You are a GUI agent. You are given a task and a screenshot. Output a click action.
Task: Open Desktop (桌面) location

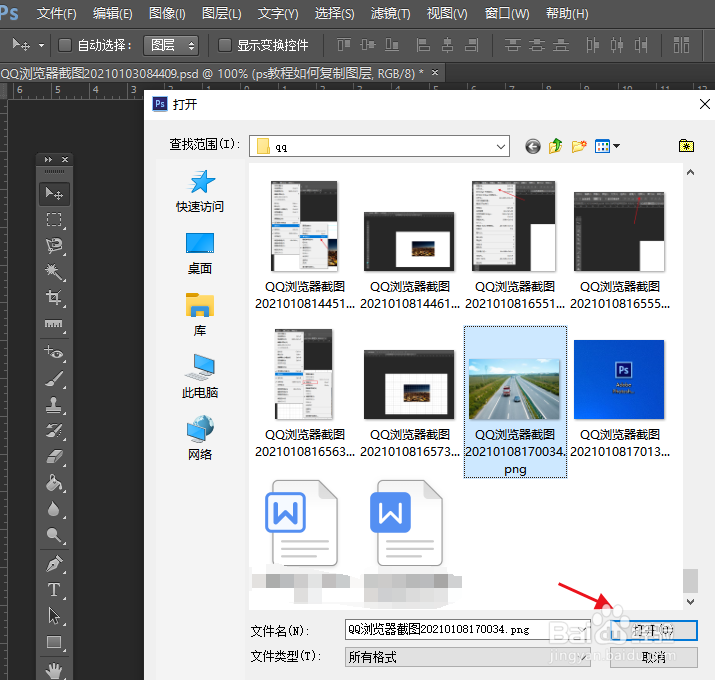(200, 254)
